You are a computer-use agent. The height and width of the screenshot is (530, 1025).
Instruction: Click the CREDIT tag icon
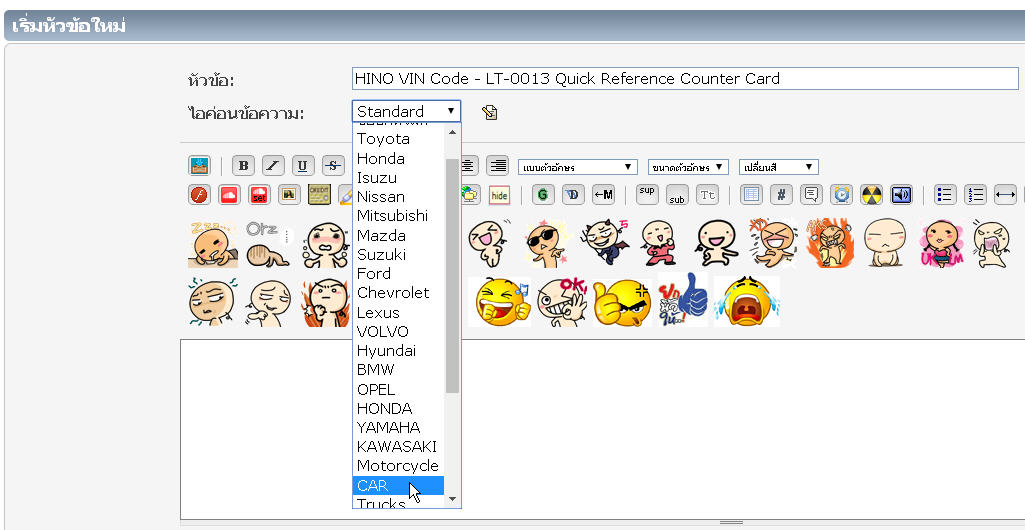319,195
